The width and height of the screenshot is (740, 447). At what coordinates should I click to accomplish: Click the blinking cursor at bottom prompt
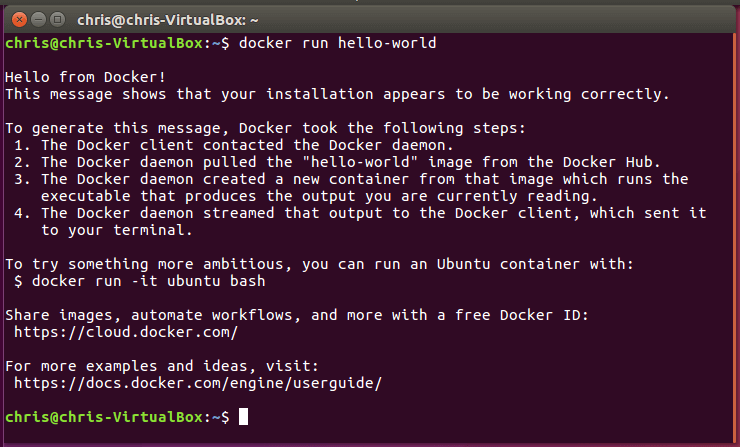click(x=243, y=417)
